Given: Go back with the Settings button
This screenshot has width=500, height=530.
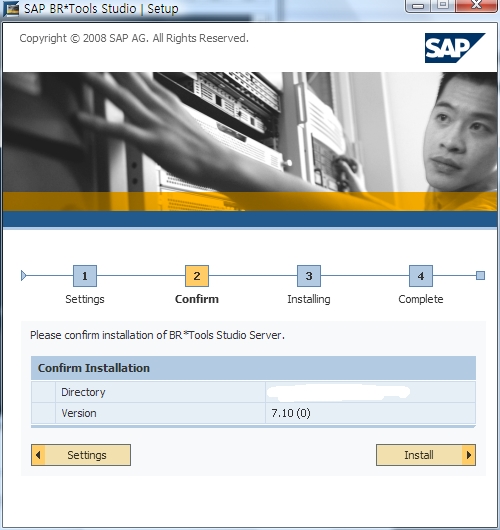Looking at the screenshot, I should (81, 455).
